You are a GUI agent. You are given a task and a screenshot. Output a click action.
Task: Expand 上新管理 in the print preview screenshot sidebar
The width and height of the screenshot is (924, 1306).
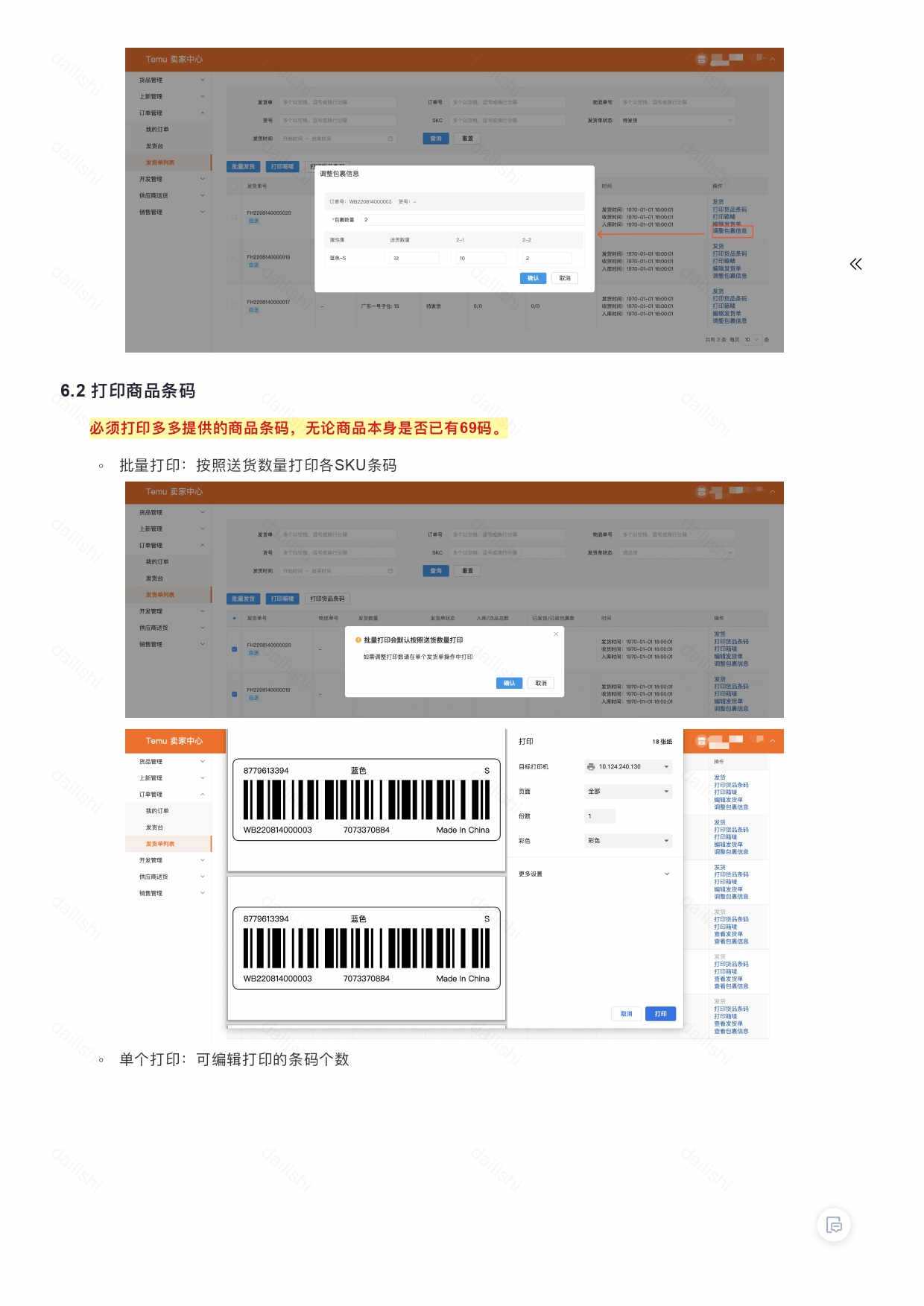click(x=171, y=778)
